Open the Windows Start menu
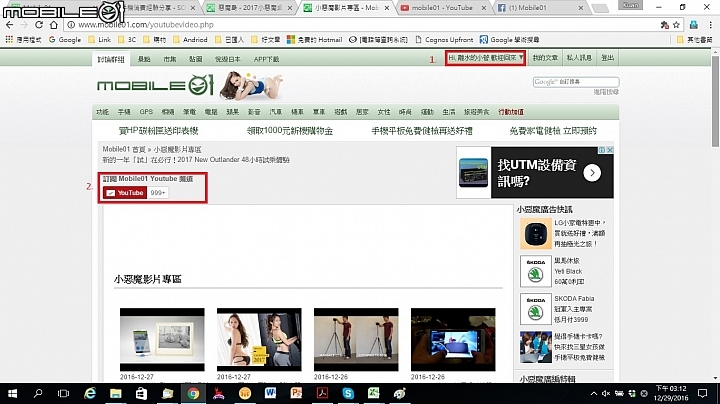 [x=12, y=393]
